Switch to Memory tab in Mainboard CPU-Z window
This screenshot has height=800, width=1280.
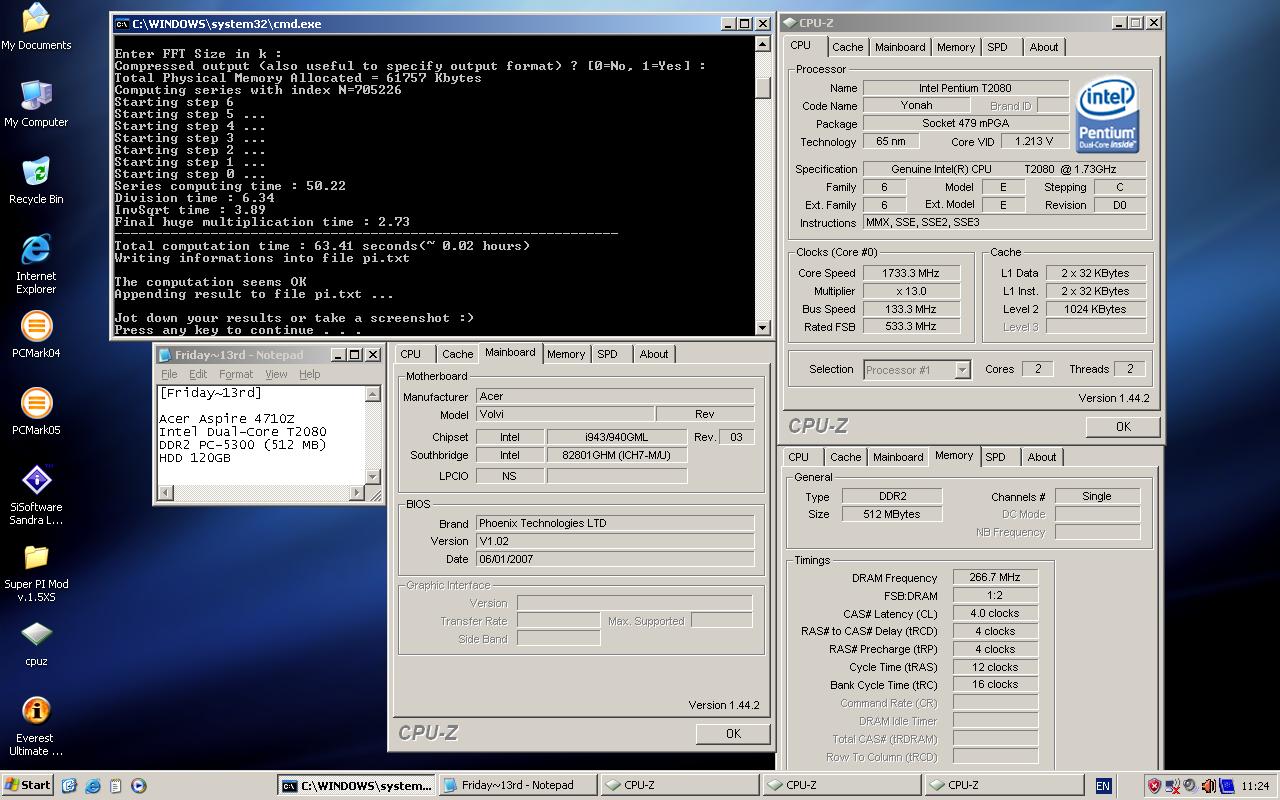point(566,354)
